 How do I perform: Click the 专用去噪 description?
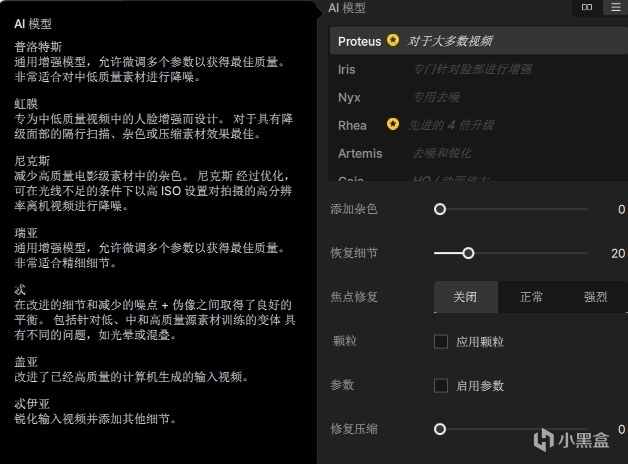pos(436,97)
